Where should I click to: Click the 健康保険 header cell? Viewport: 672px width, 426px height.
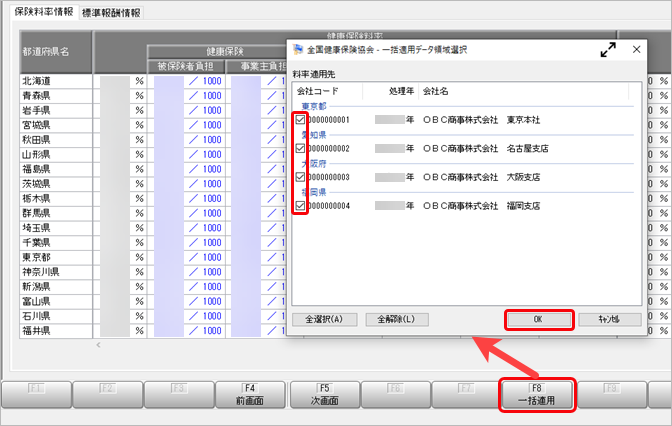click(217, 52)
